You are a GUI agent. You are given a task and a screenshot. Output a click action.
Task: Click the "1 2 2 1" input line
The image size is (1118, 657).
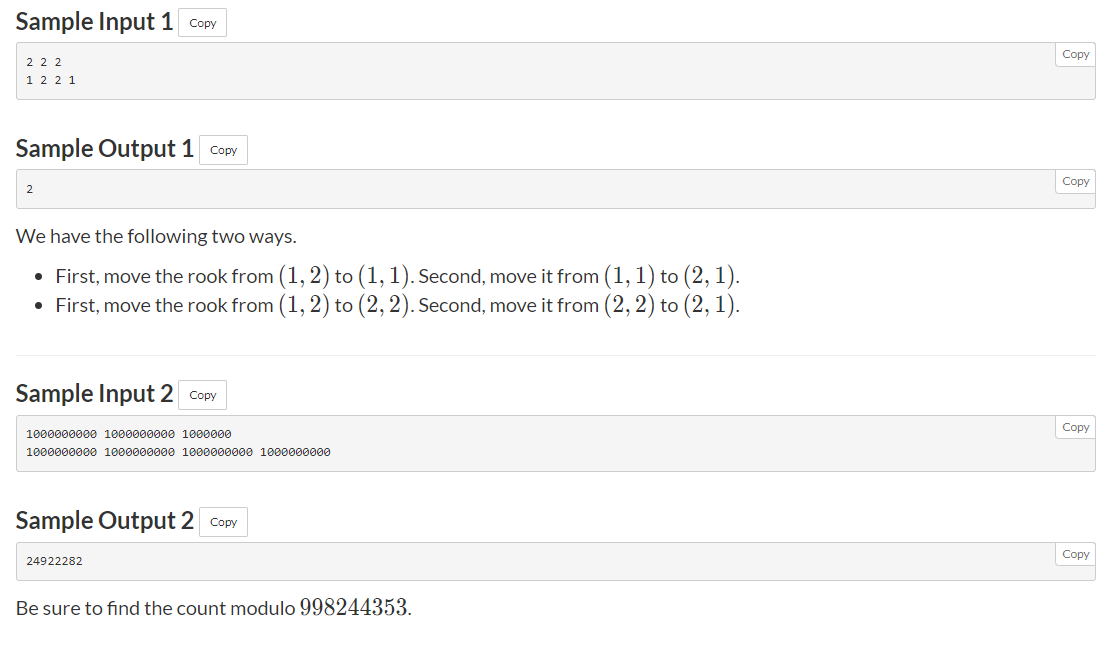[x=51, y=80]
